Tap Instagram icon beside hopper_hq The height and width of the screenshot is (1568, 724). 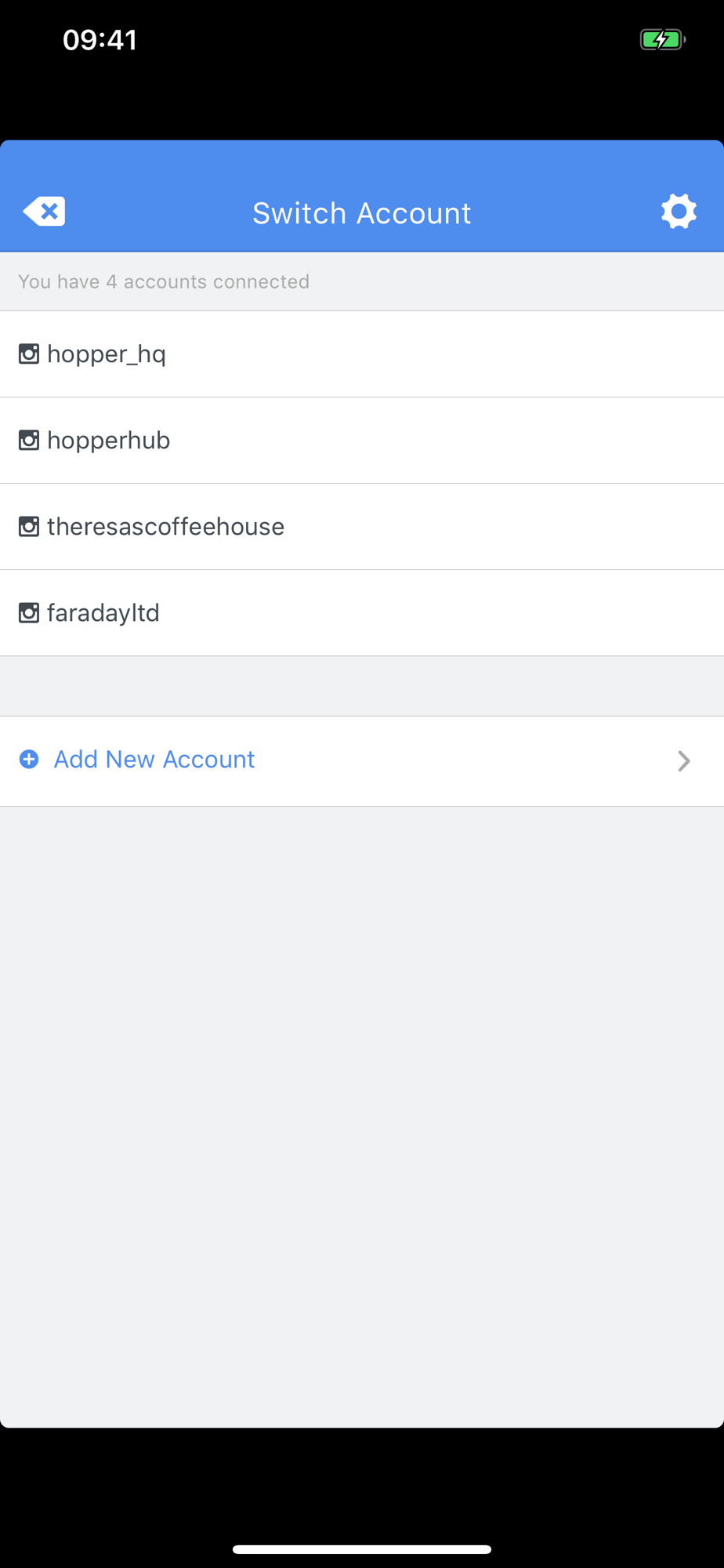pos(29,354)
